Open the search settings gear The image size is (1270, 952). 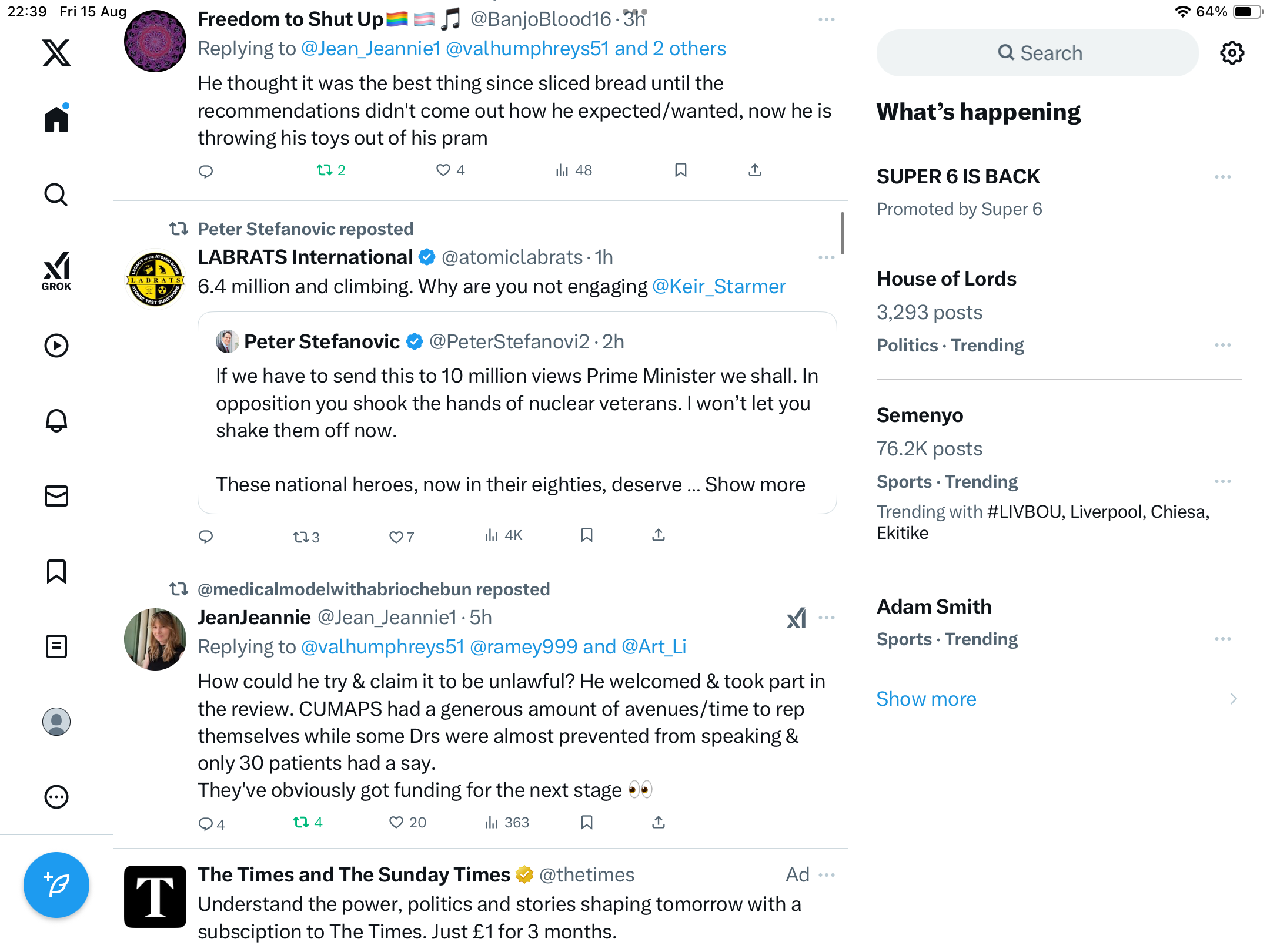point(1232,53)
